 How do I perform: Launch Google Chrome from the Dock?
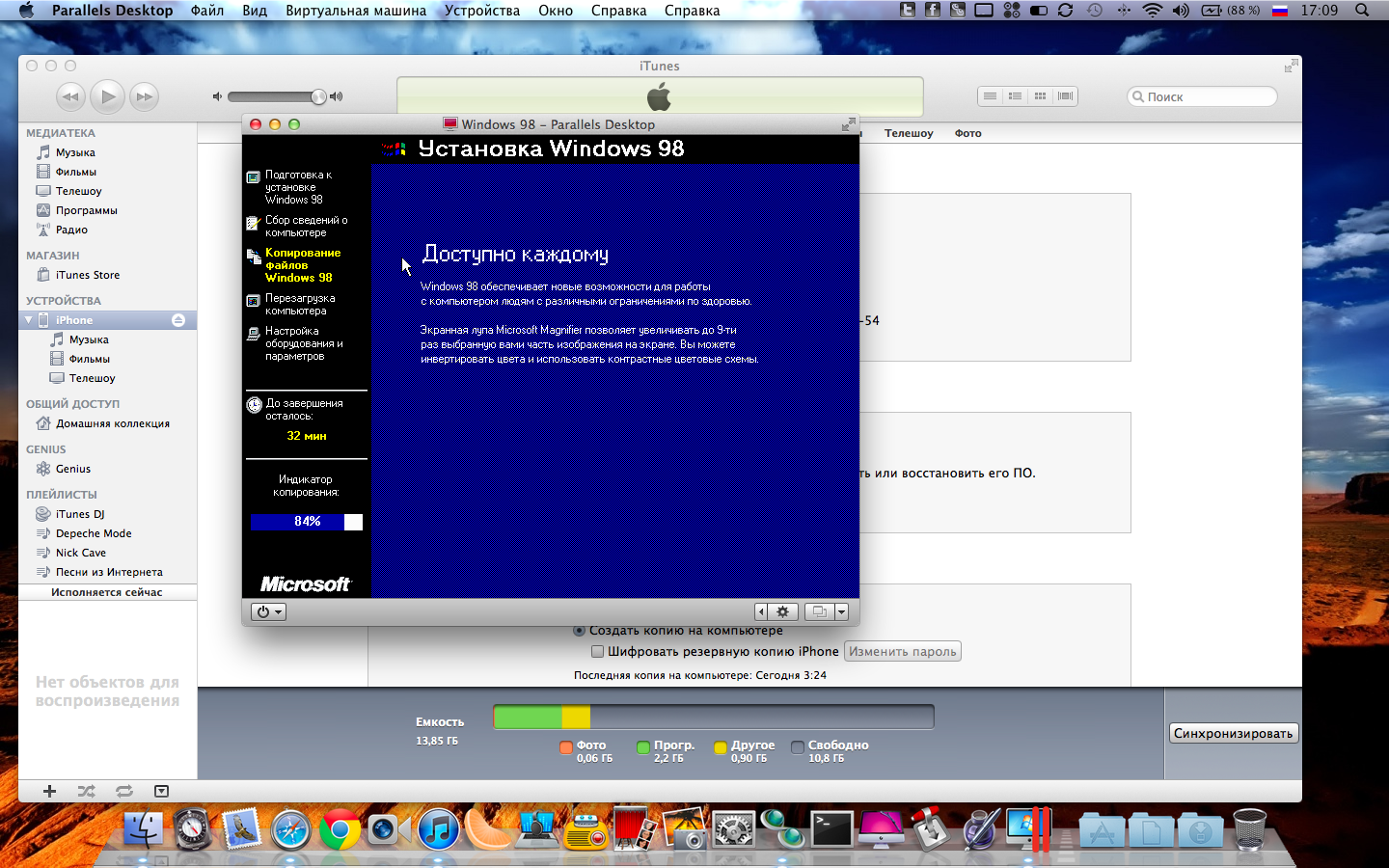tap(340, 828)
